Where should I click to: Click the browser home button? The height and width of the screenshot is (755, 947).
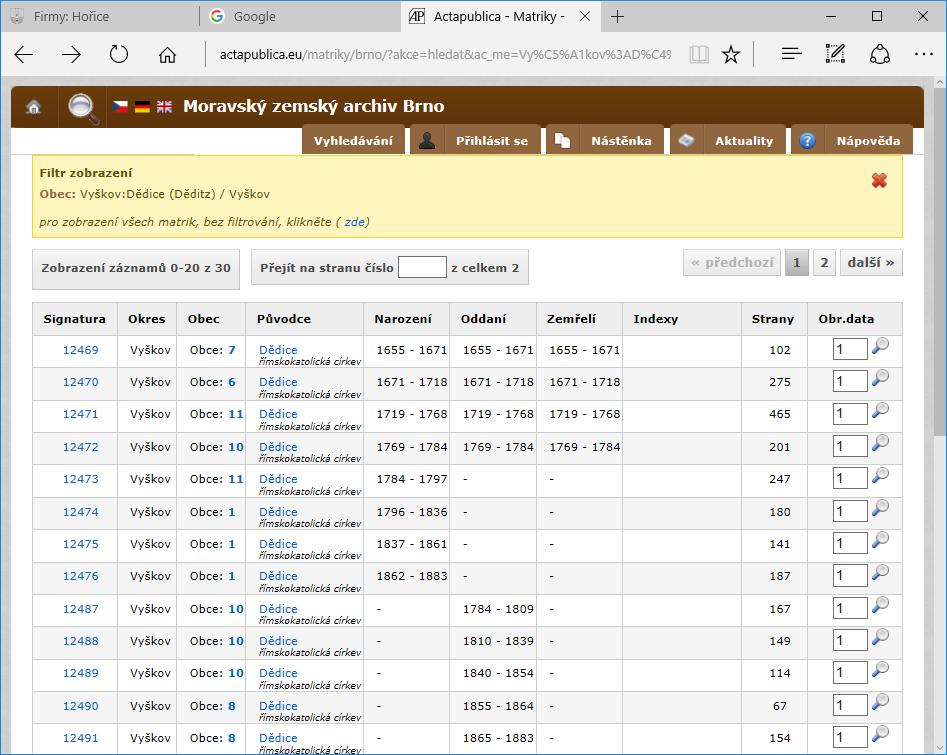[167, 55]
